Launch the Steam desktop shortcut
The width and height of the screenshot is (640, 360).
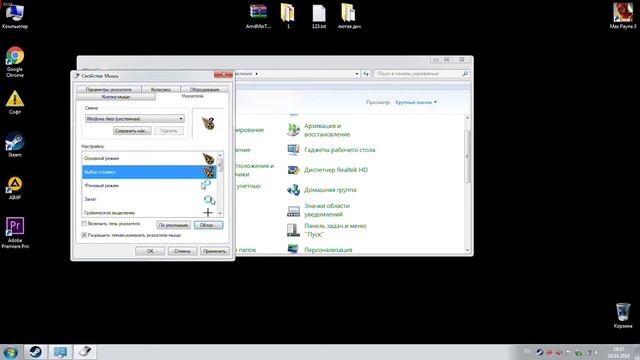(15, 144)
